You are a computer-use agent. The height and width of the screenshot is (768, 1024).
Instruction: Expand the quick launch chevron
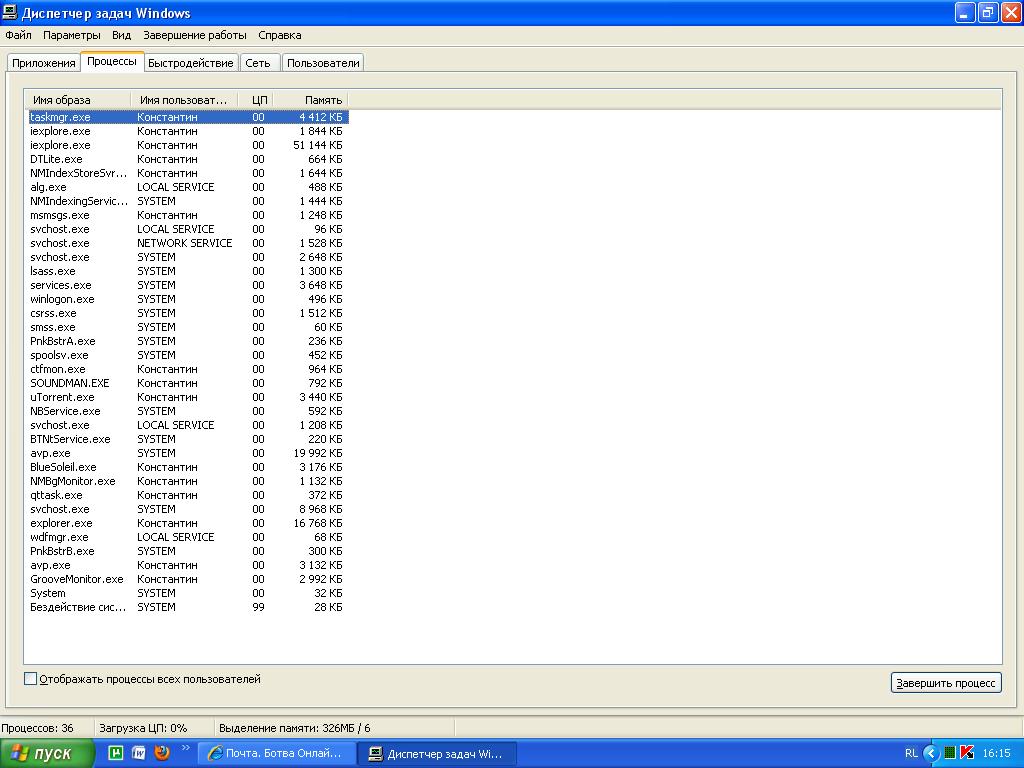[x=185, y=748]
